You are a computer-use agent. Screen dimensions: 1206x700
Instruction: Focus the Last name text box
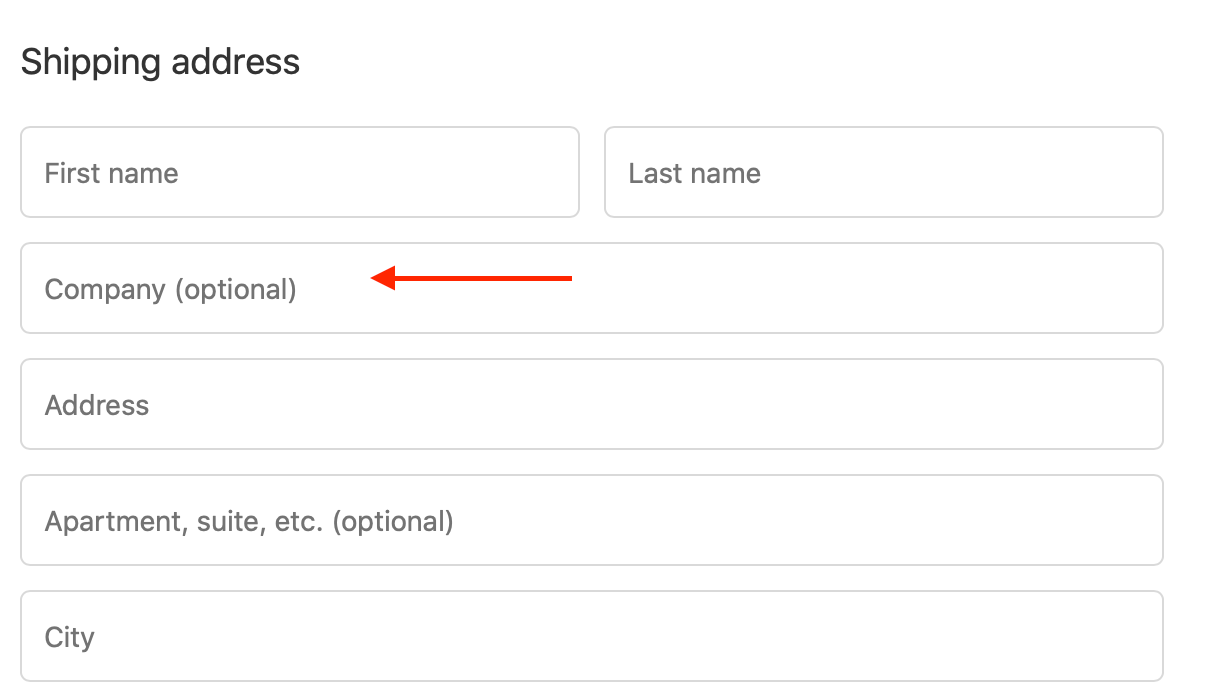[883, 172]
